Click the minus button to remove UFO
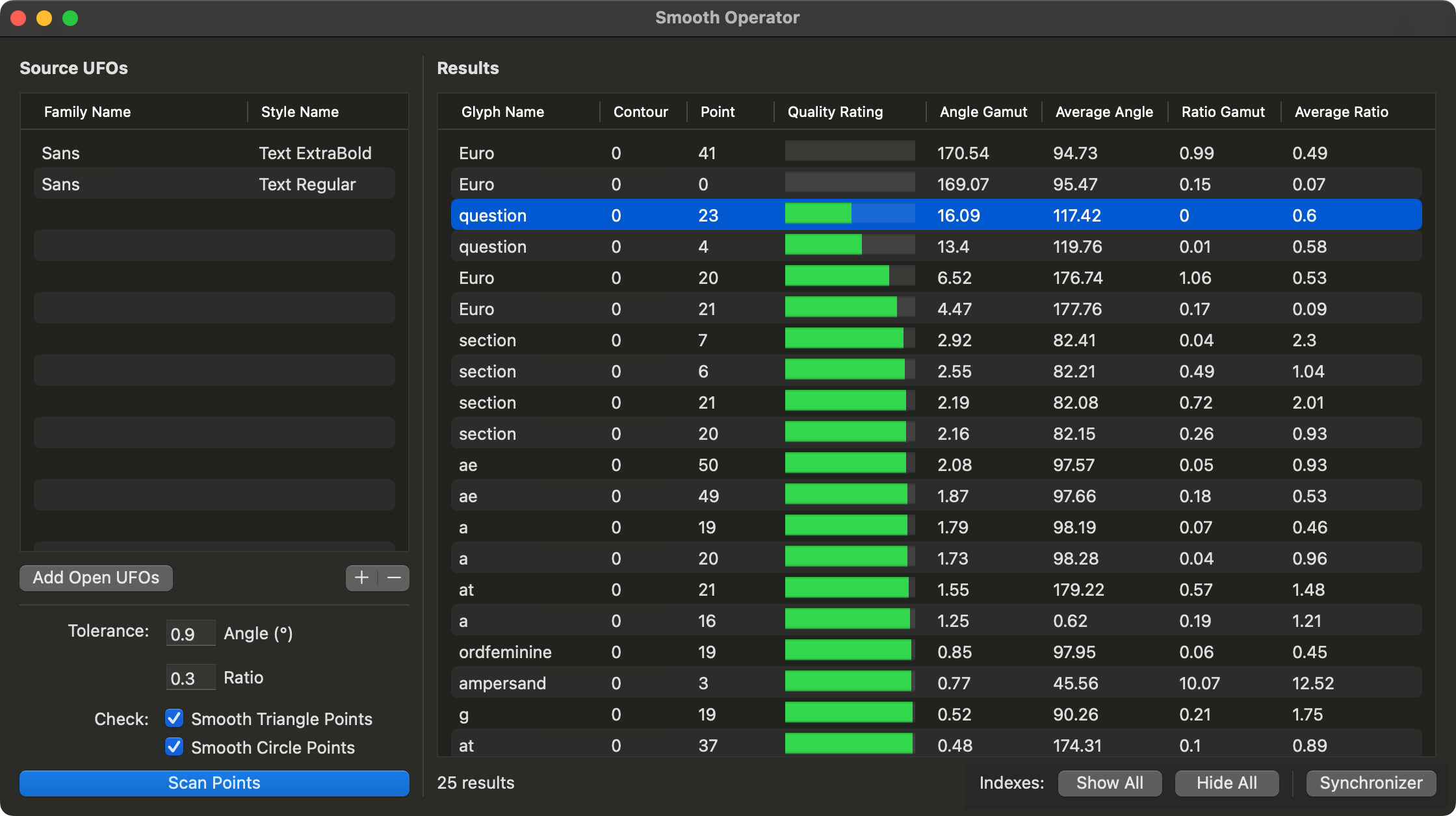 [x=394, y=578]
